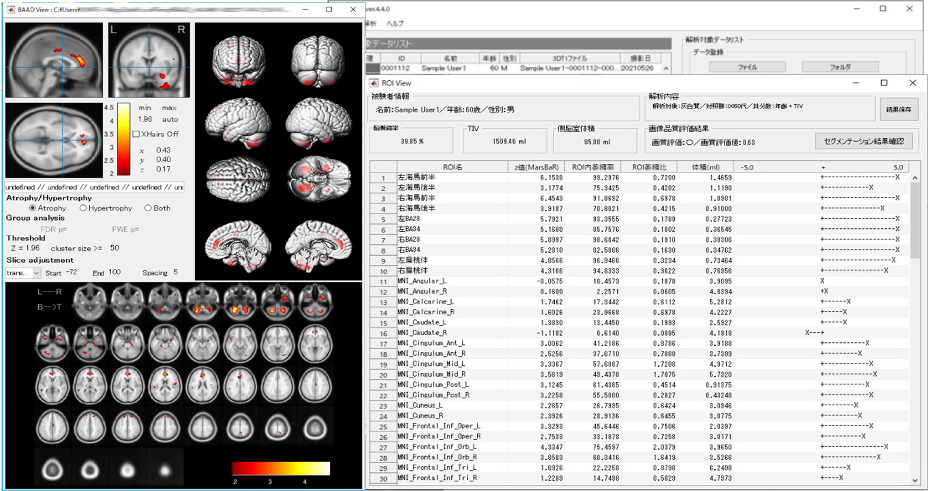Choose the Both radio option

click(149, 208)
